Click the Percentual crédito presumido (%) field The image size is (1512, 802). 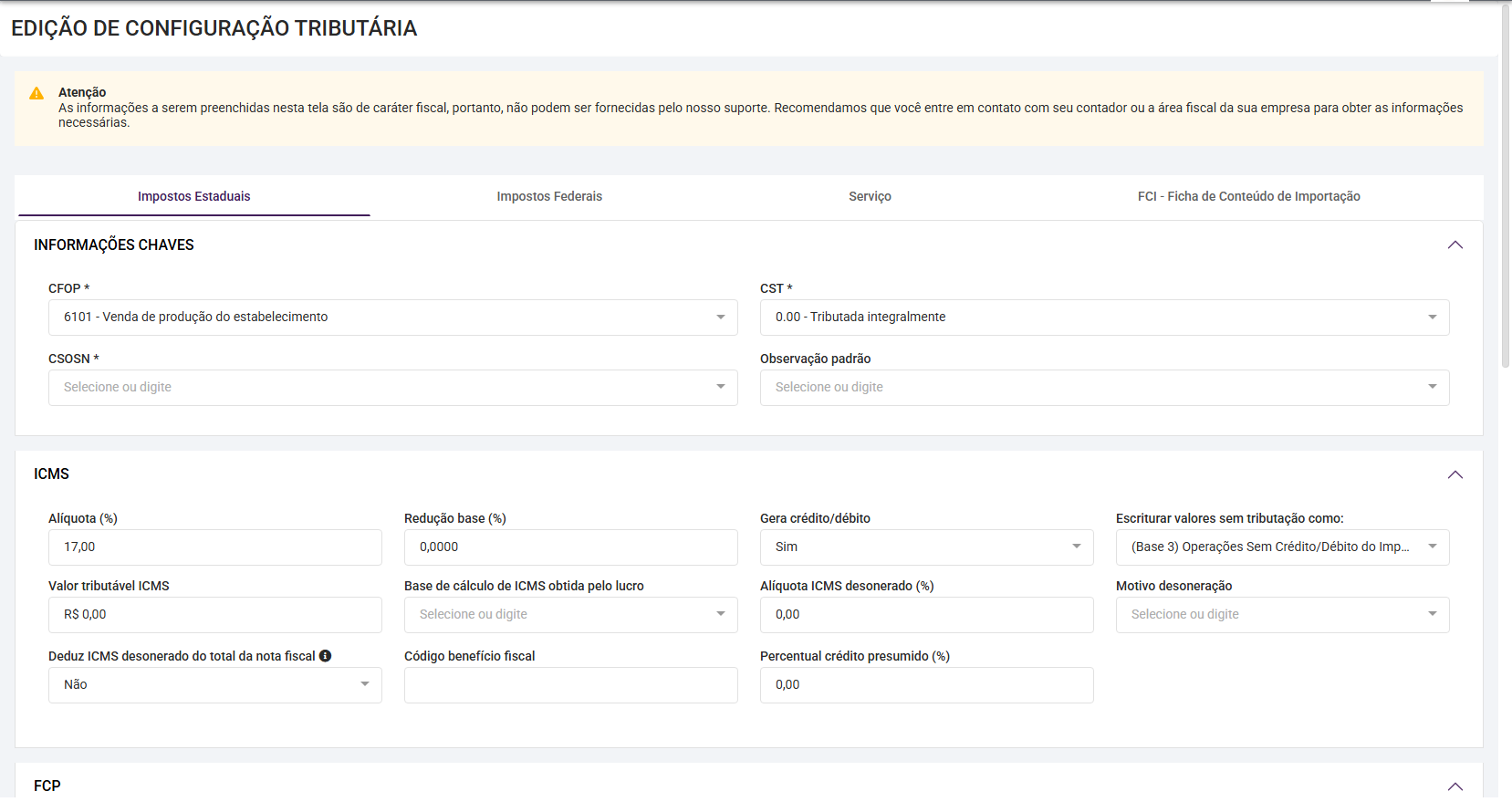pyautogui.click(x=927, y=685)
